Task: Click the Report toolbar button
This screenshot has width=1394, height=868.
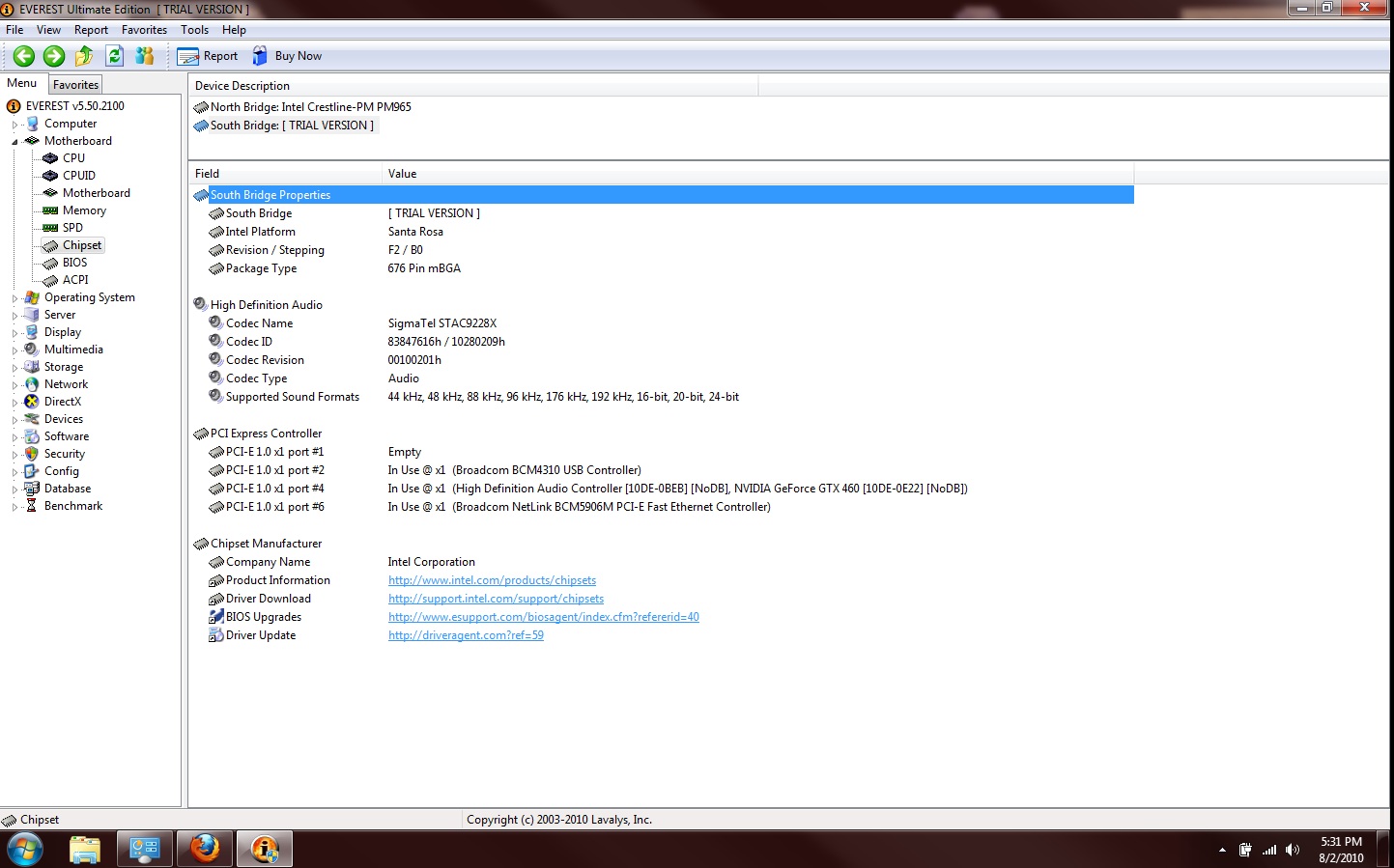Action: click(208, 56)
